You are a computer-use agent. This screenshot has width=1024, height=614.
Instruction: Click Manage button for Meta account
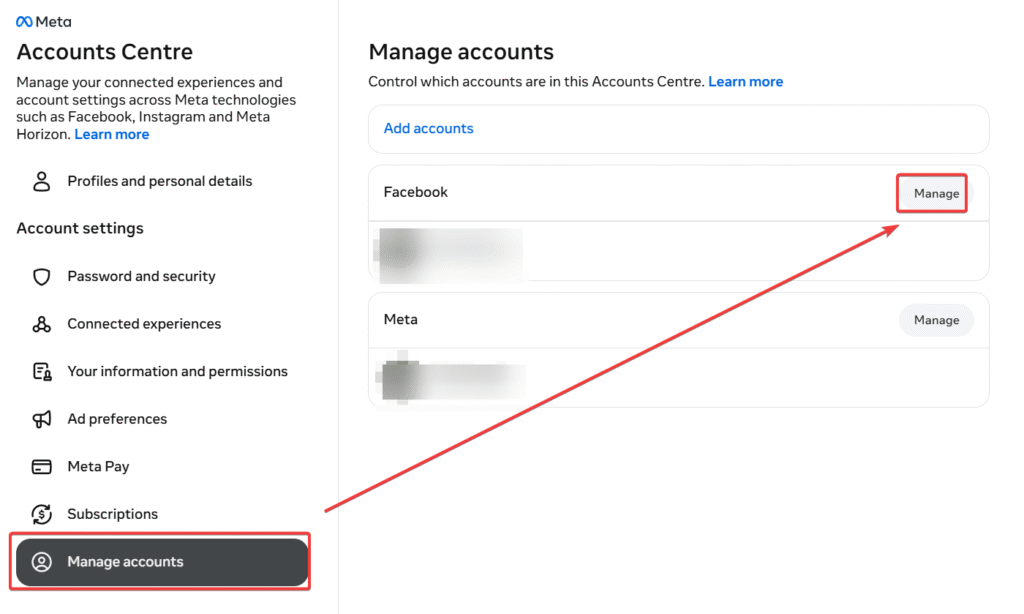936,320
